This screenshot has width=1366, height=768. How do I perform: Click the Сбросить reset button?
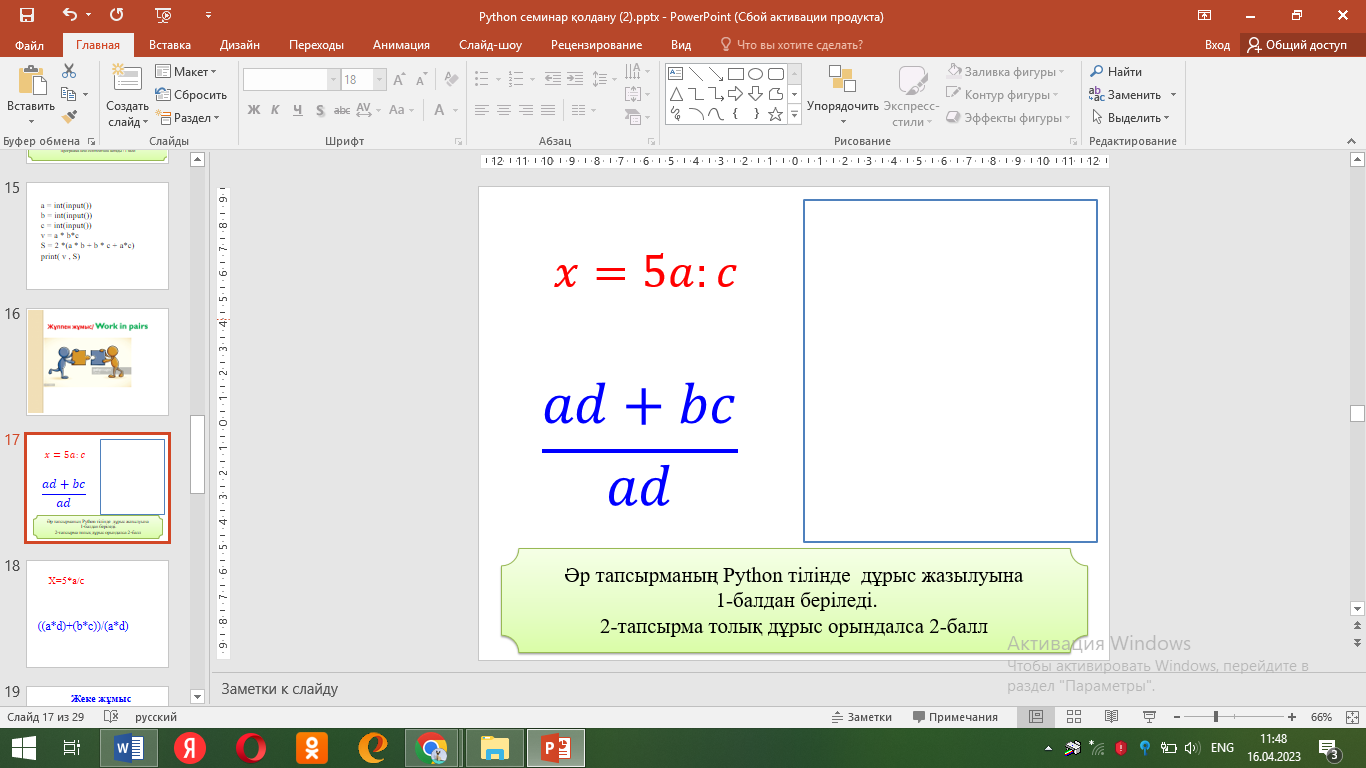[192, 95]
